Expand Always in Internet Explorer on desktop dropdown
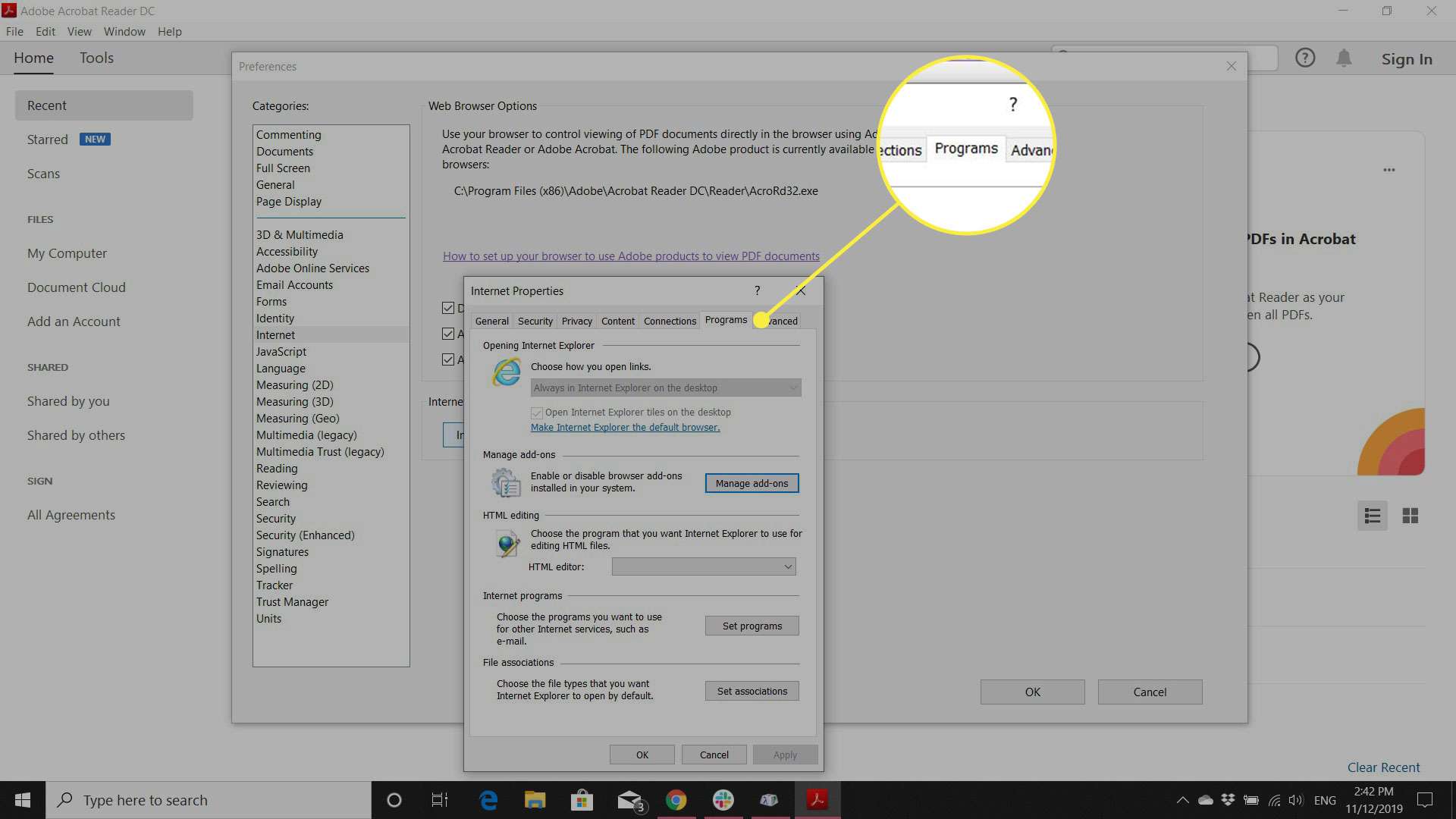1456x819 pixels. pos(793,387)
